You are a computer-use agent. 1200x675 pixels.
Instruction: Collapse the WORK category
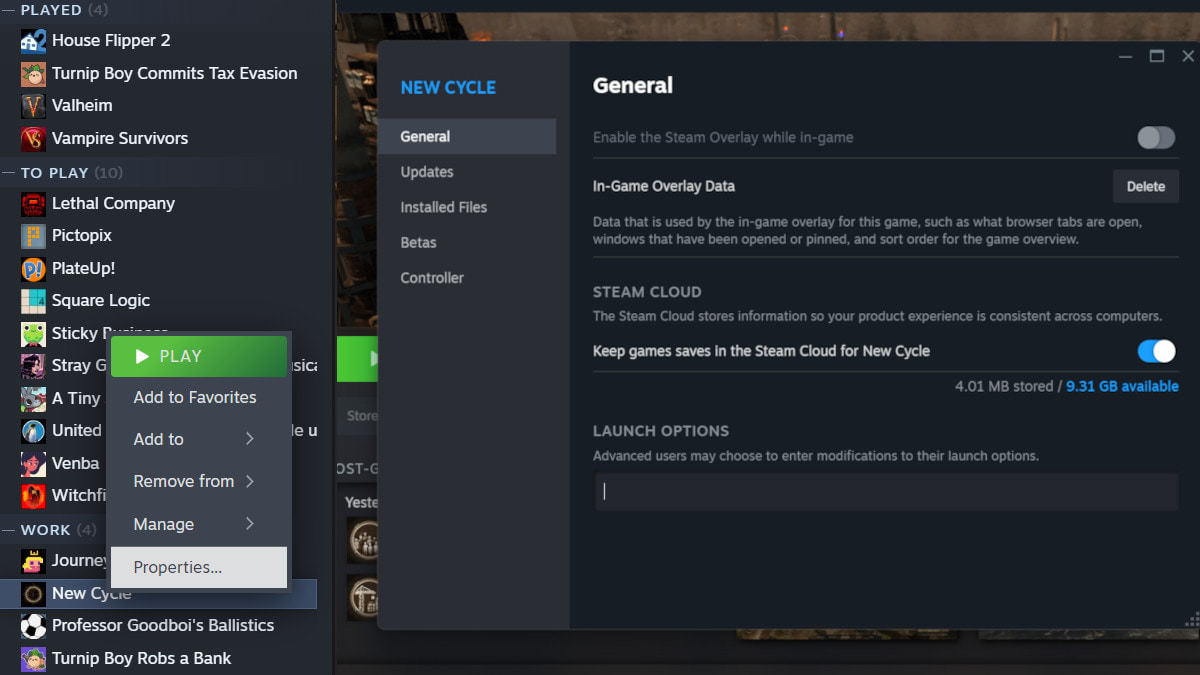[x=8, y=530]
